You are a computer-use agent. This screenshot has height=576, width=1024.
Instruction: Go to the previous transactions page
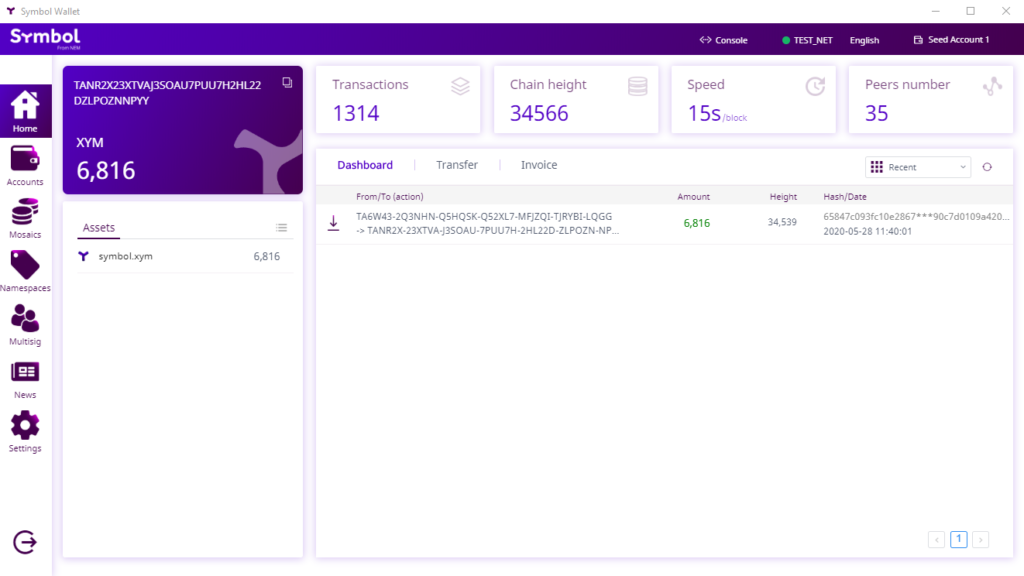tap(936, 539)
